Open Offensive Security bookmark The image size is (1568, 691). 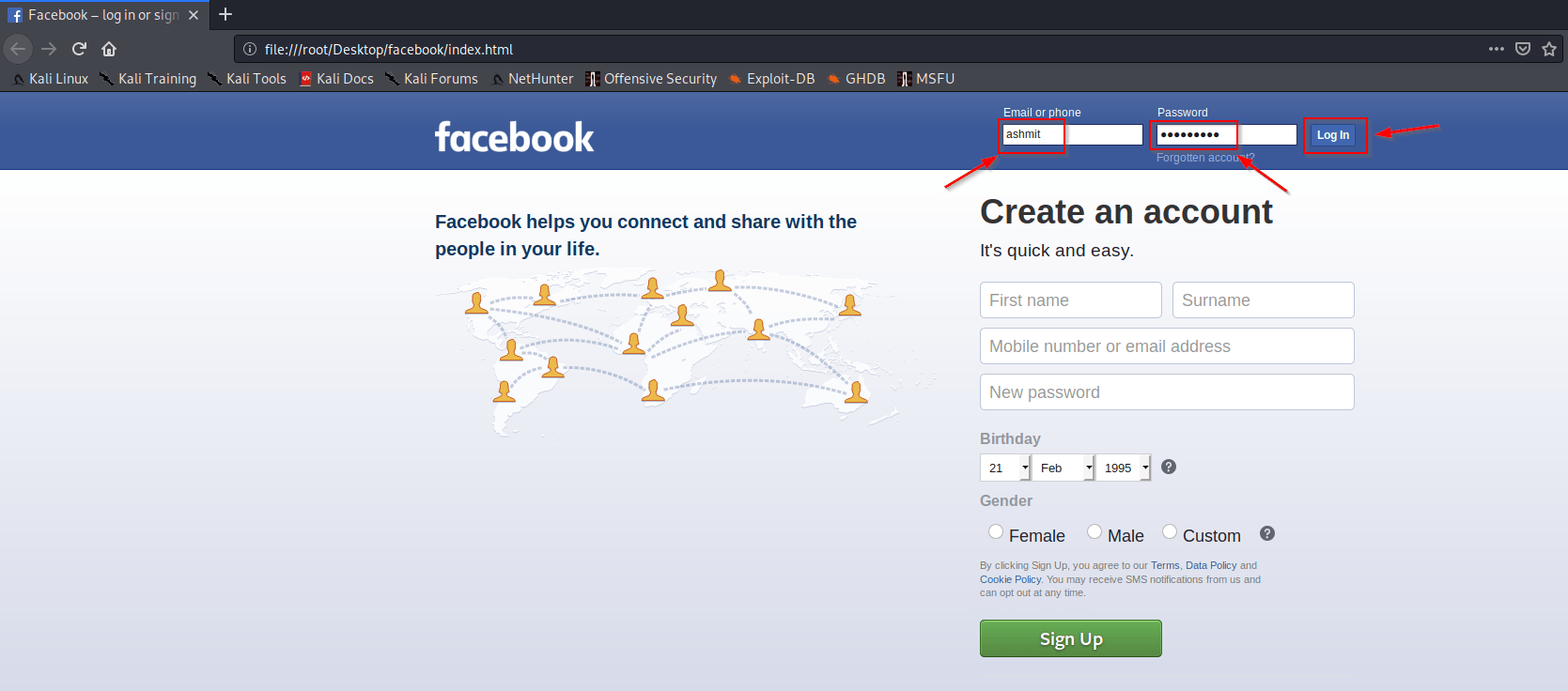651,79
